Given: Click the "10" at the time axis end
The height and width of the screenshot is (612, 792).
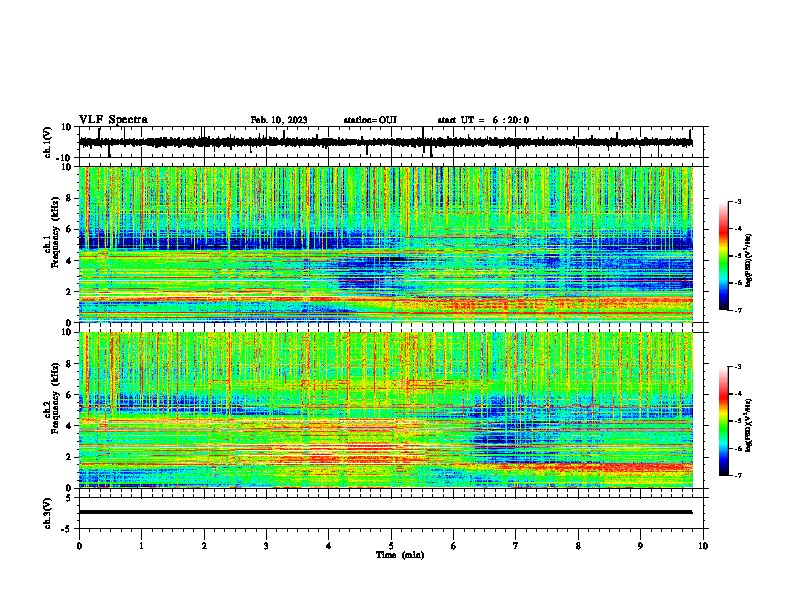Looking at the screenshot, I should point(703,546).
